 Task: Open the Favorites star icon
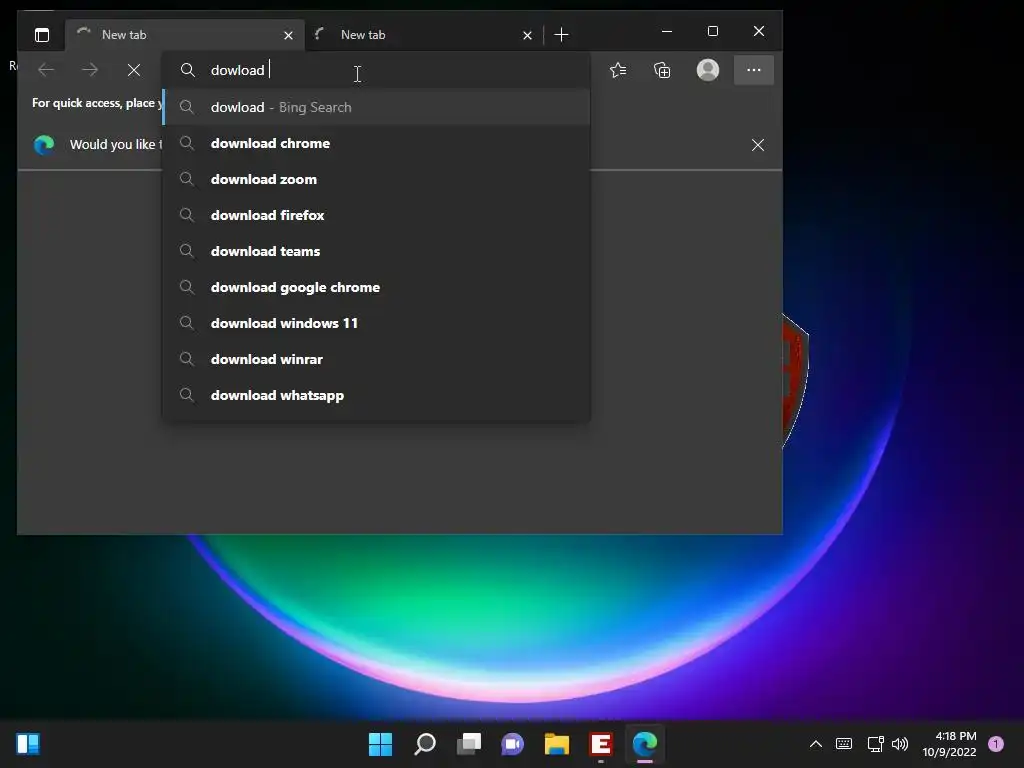coord(618,70)
